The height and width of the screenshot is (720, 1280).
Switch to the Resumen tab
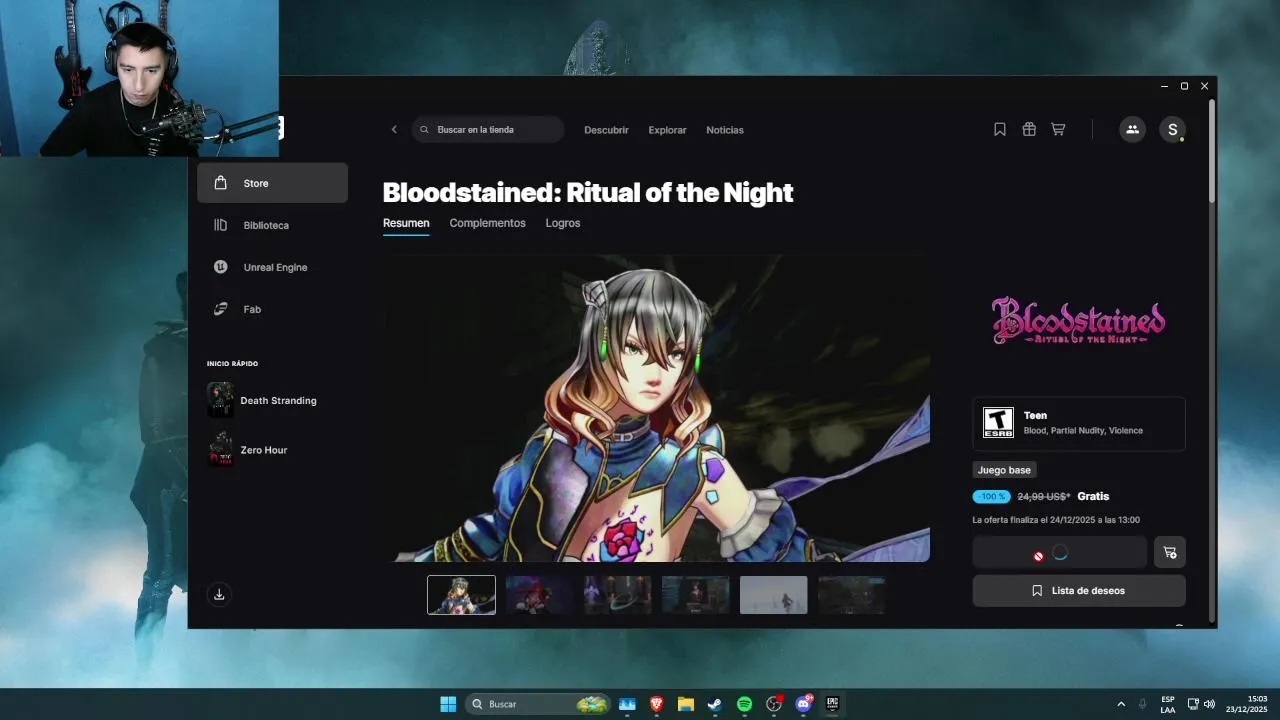click(406, 223)
